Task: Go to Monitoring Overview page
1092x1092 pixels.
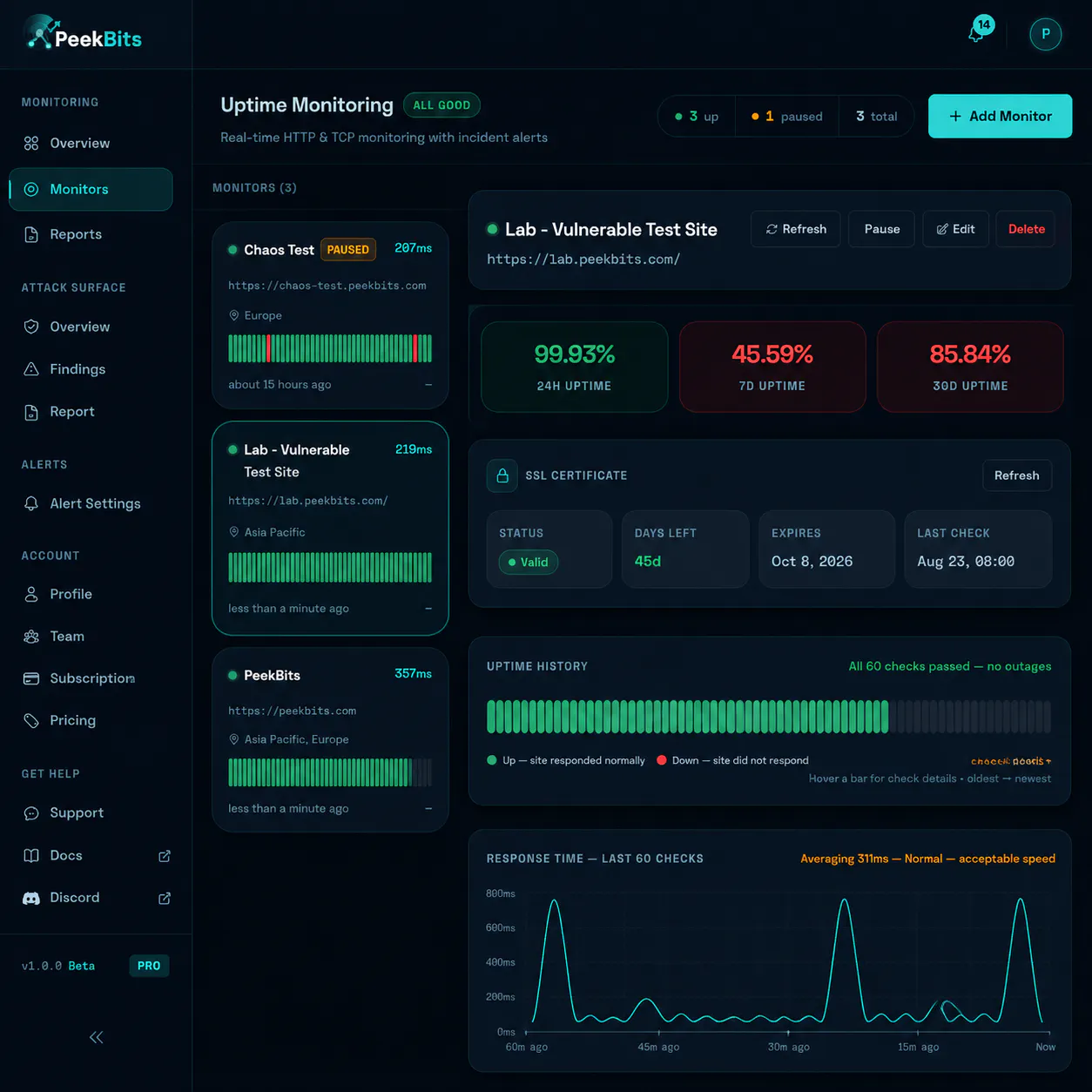Action: (x=91, y=143)
